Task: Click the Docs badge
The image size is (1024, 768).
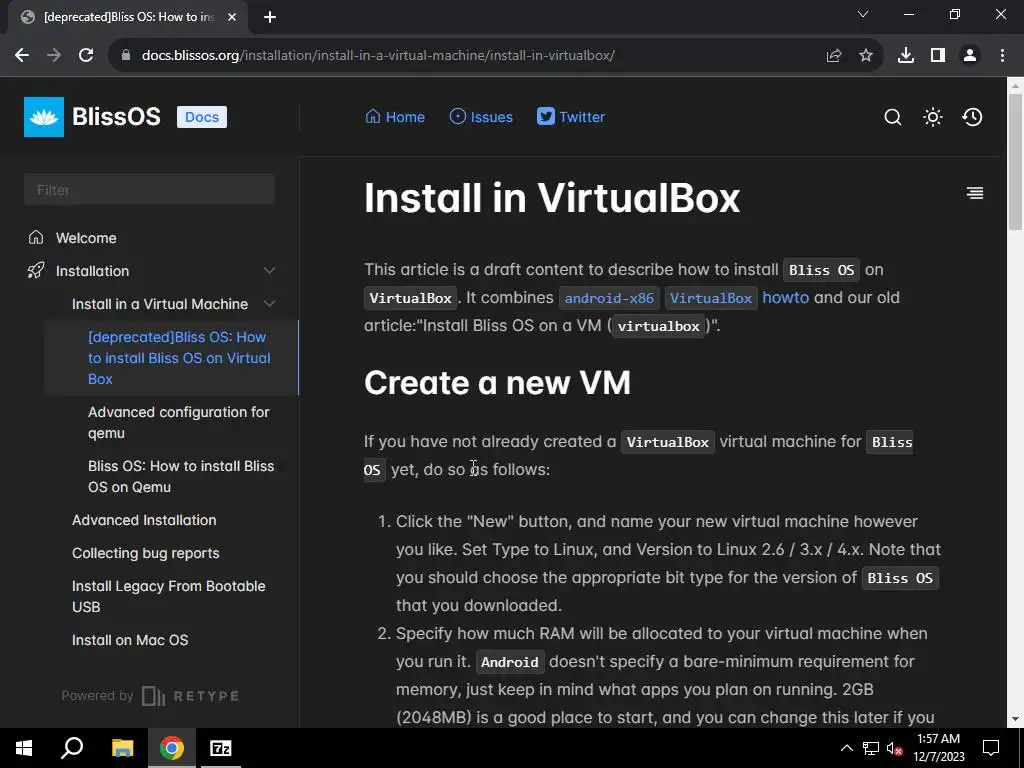Action: (x=202, y=117)
